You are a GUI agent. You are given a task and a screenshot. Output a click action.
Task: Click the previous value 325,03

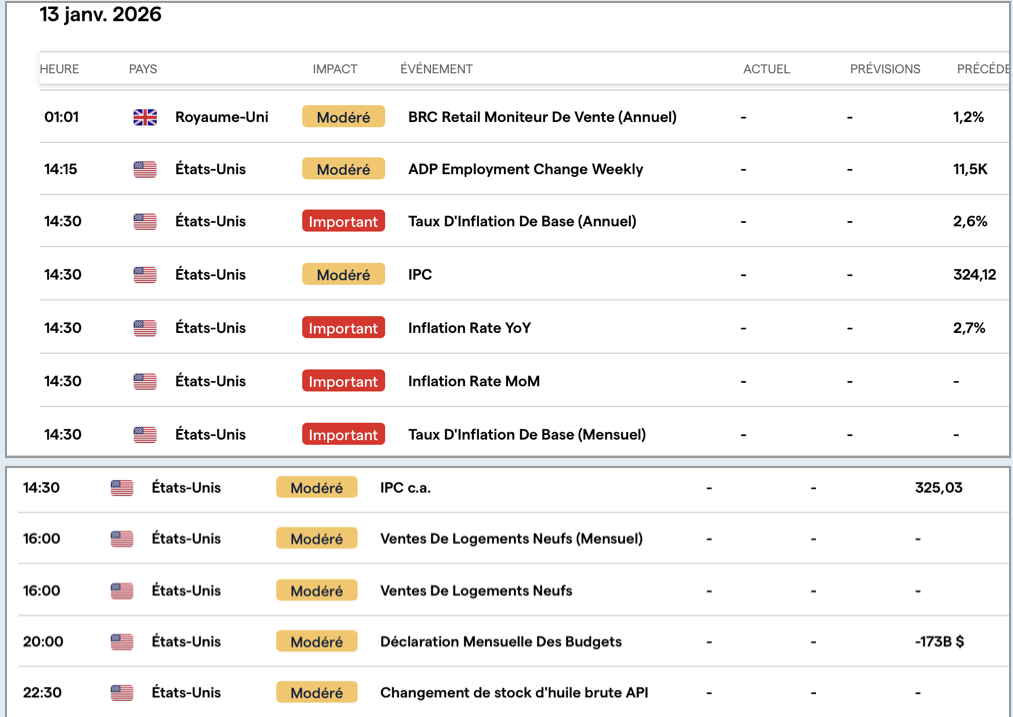click(x=939, y=488)
